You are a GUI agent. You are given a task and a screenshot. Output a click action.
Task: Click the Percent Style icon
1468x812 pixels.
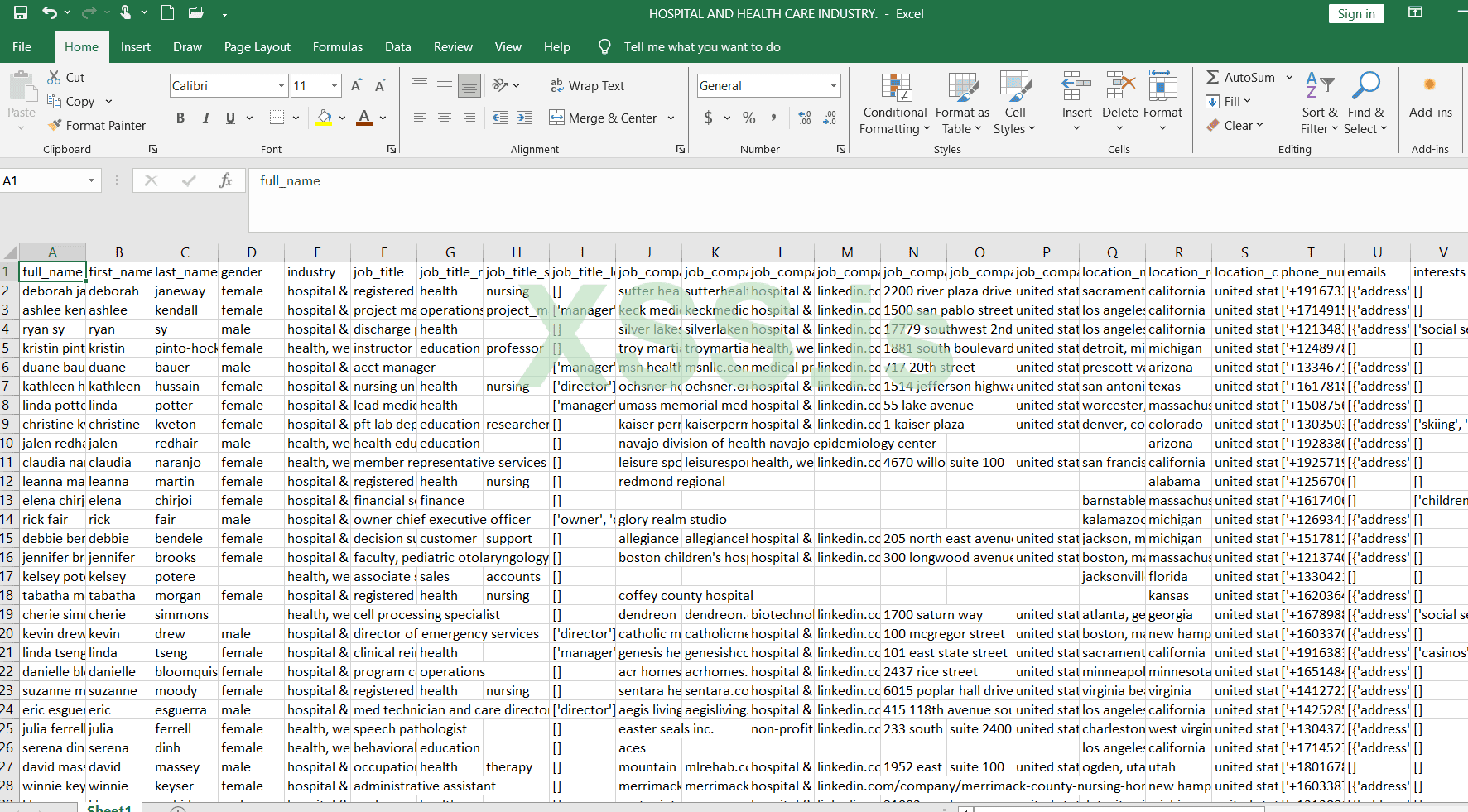[748, 118]
